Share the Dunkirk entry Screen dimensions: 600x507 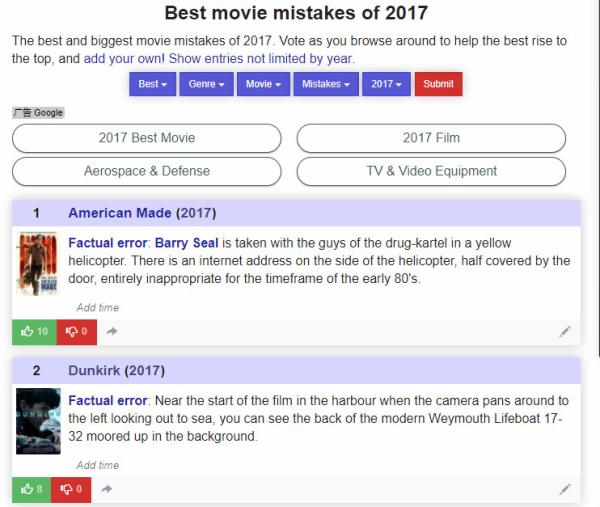[107, 489]
